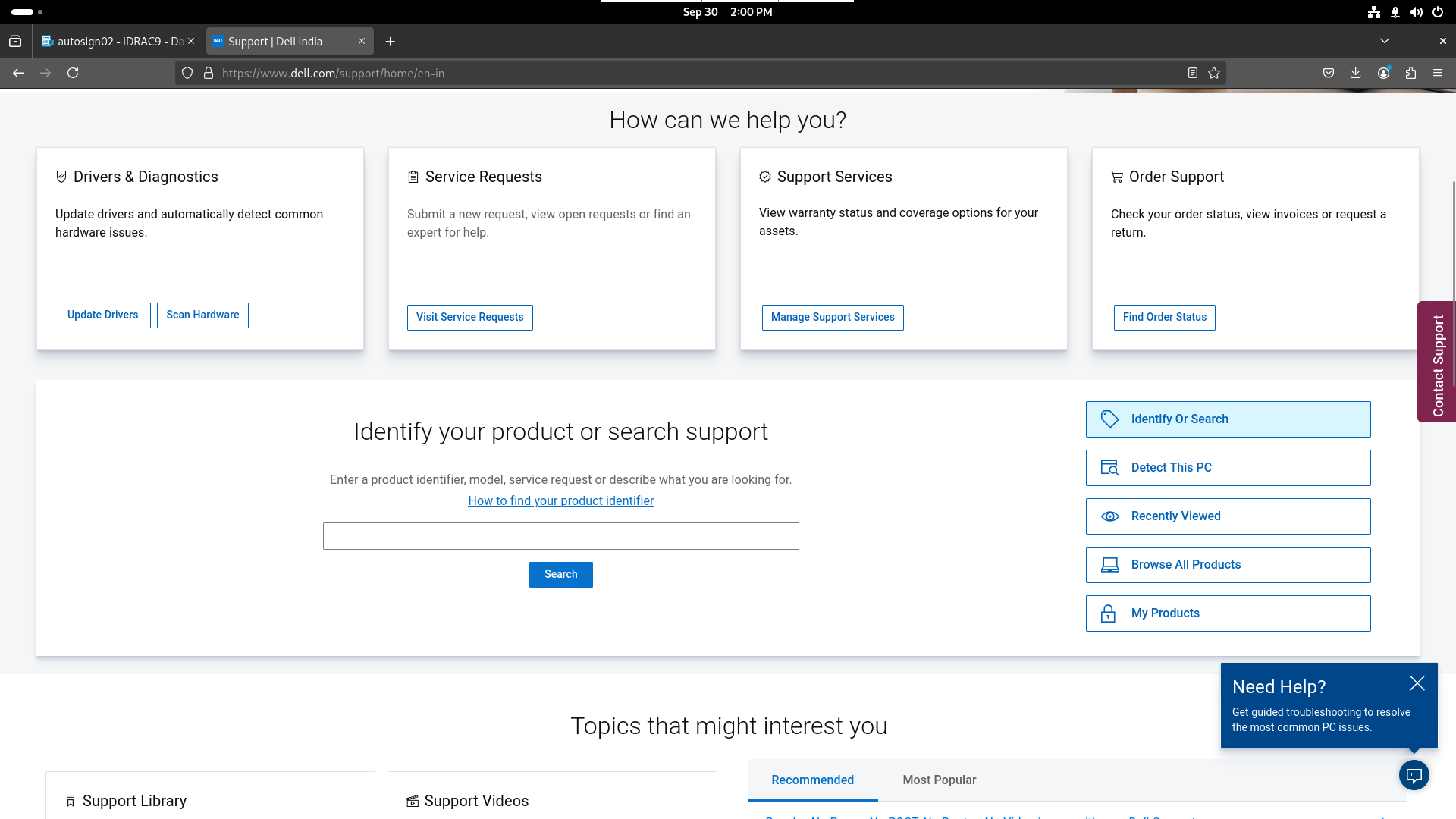This screenshot has height=819, width=1456.
Task: Click the Drivers & Diagnostics heading
Action: 146,177
